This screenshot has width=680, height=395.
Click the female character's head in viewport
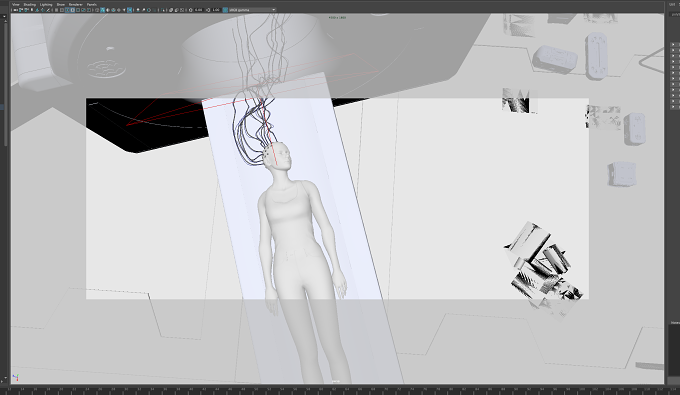coord(278,156)
